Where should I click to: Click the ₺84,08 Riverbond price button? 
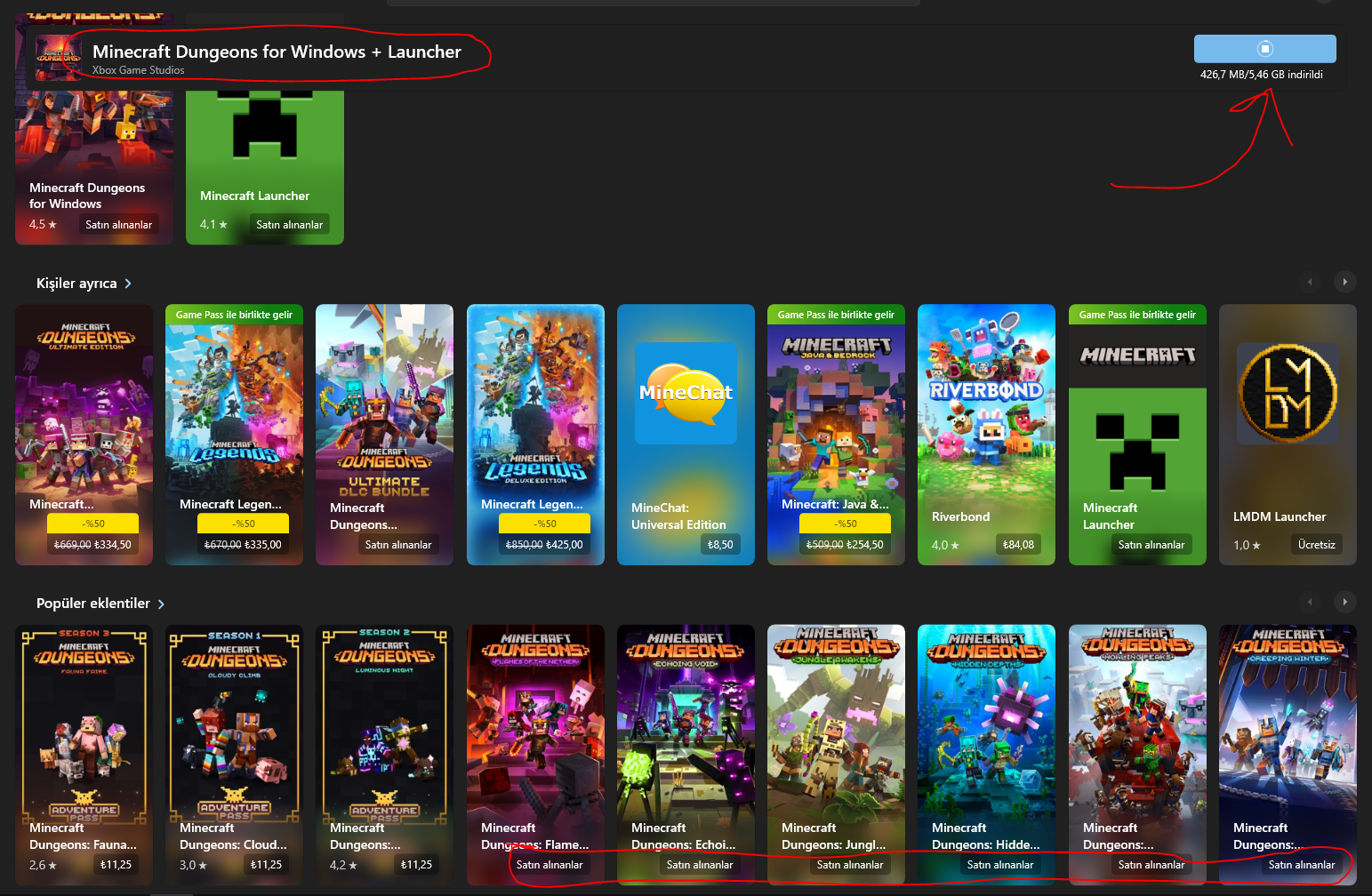tap(1018, 545)
